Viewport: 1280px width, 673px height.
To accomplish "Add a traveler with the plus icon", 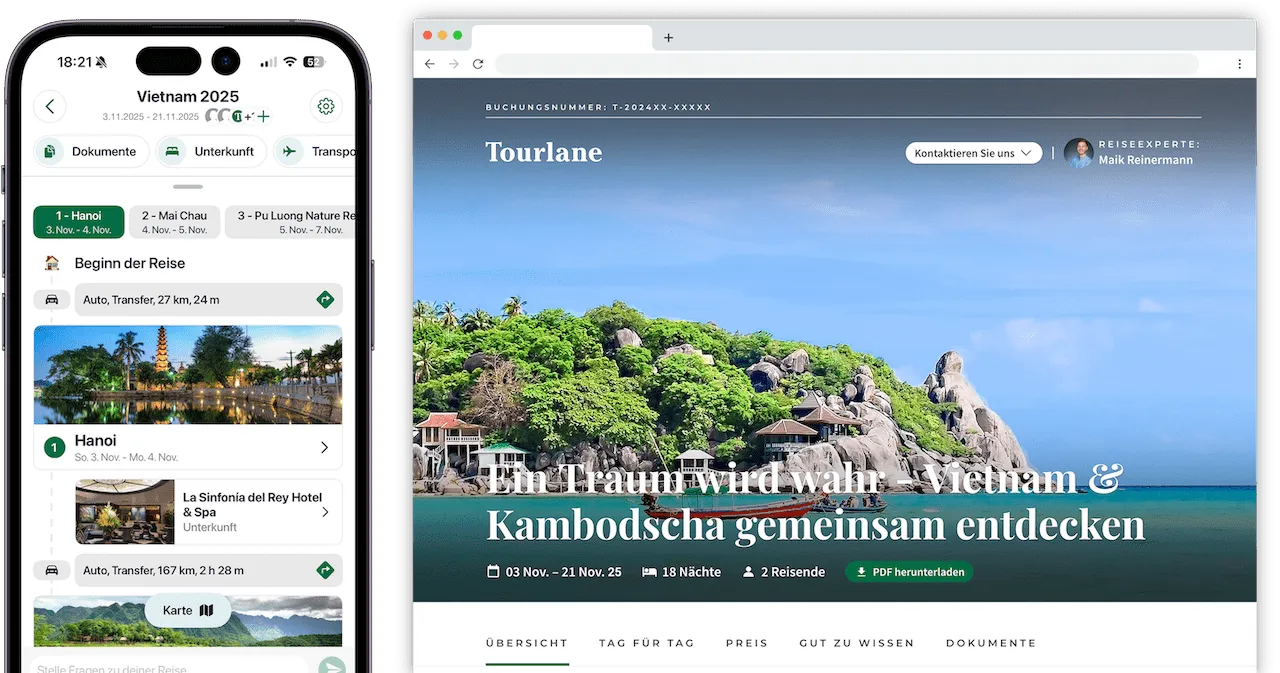I will coord(264,116).
